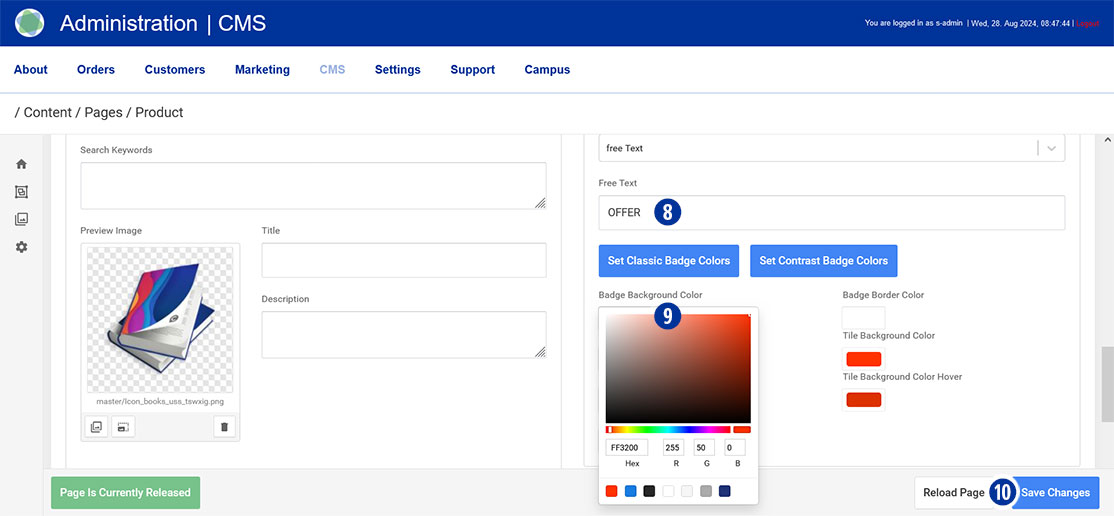
Task: Click Set Classic Badge Colors button
Action: (668, 261)
